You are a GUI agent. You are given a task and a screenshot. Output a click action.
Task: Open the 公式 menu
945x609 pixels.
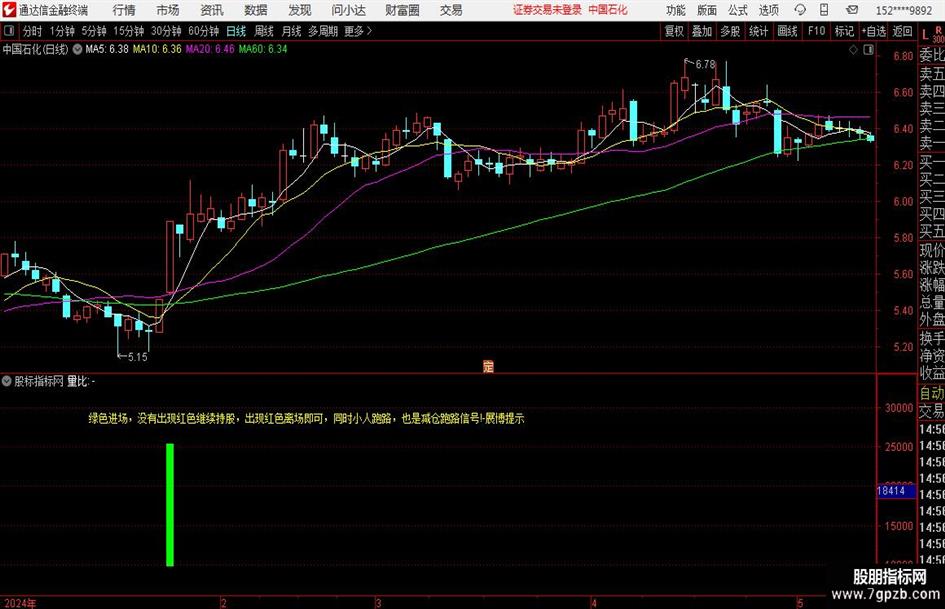738,10
